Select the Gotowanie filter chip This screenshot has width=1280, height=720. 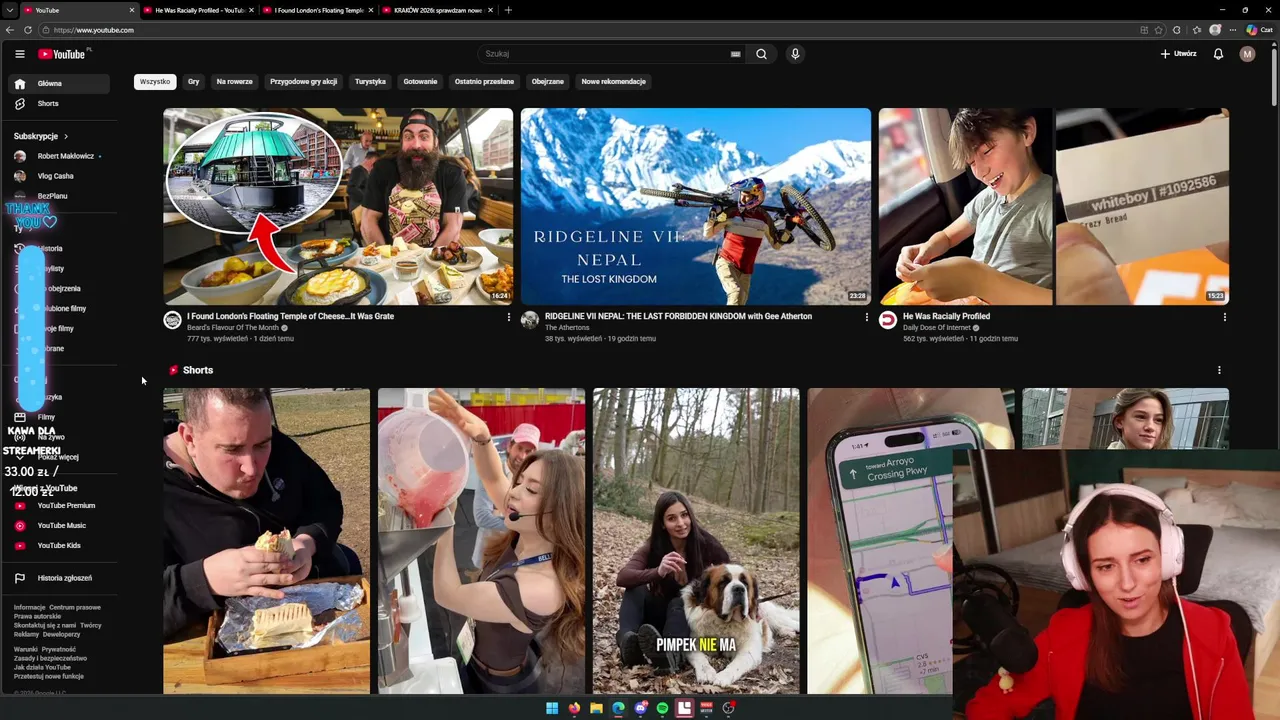point(420,82)
